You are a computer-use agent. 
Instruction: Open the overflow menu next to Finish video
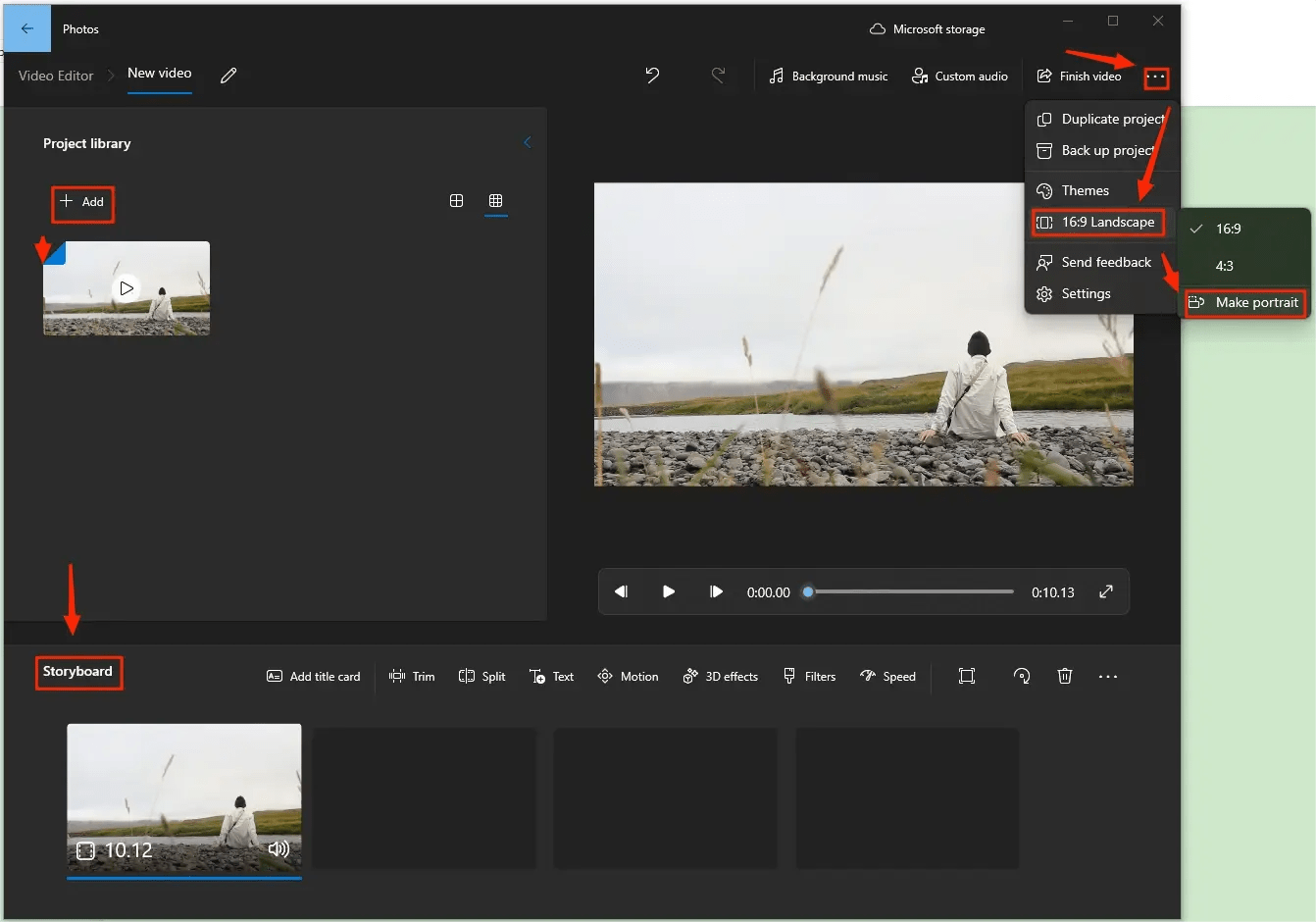[x=1157, y=77]
